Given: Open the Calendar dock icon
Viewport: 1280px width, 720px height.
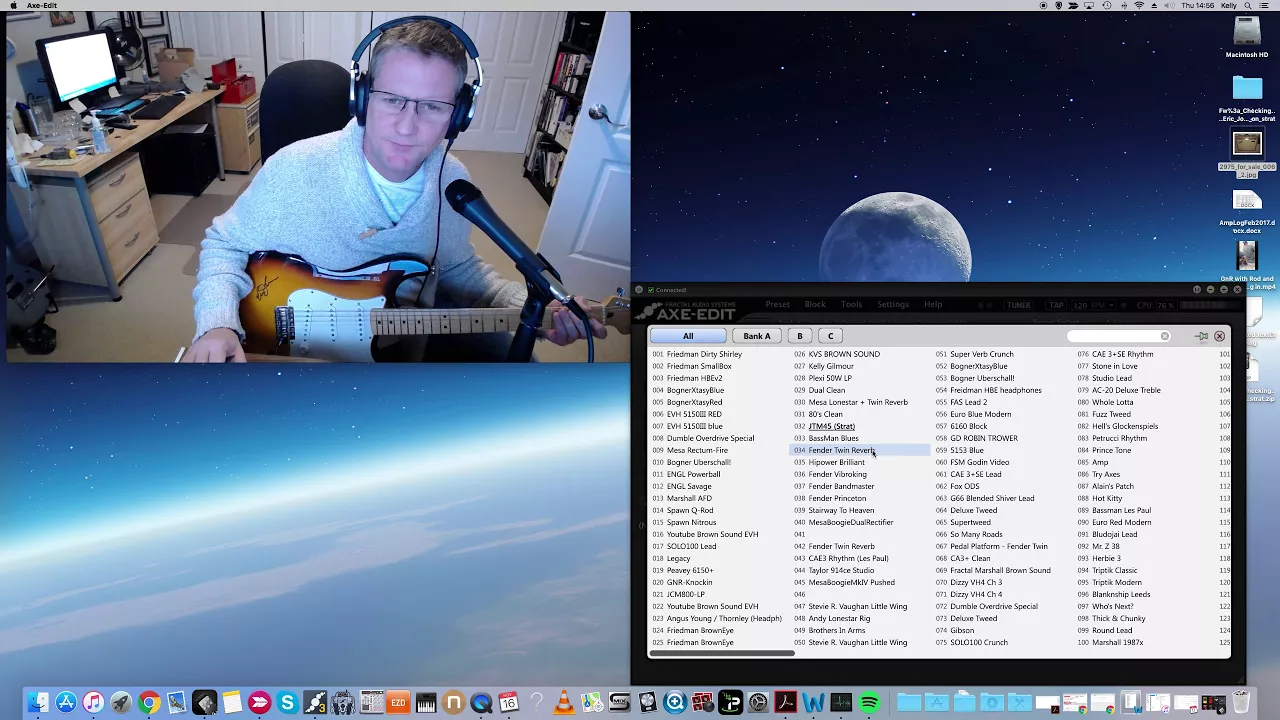Looking at the screenshot, I should point(508,703).
